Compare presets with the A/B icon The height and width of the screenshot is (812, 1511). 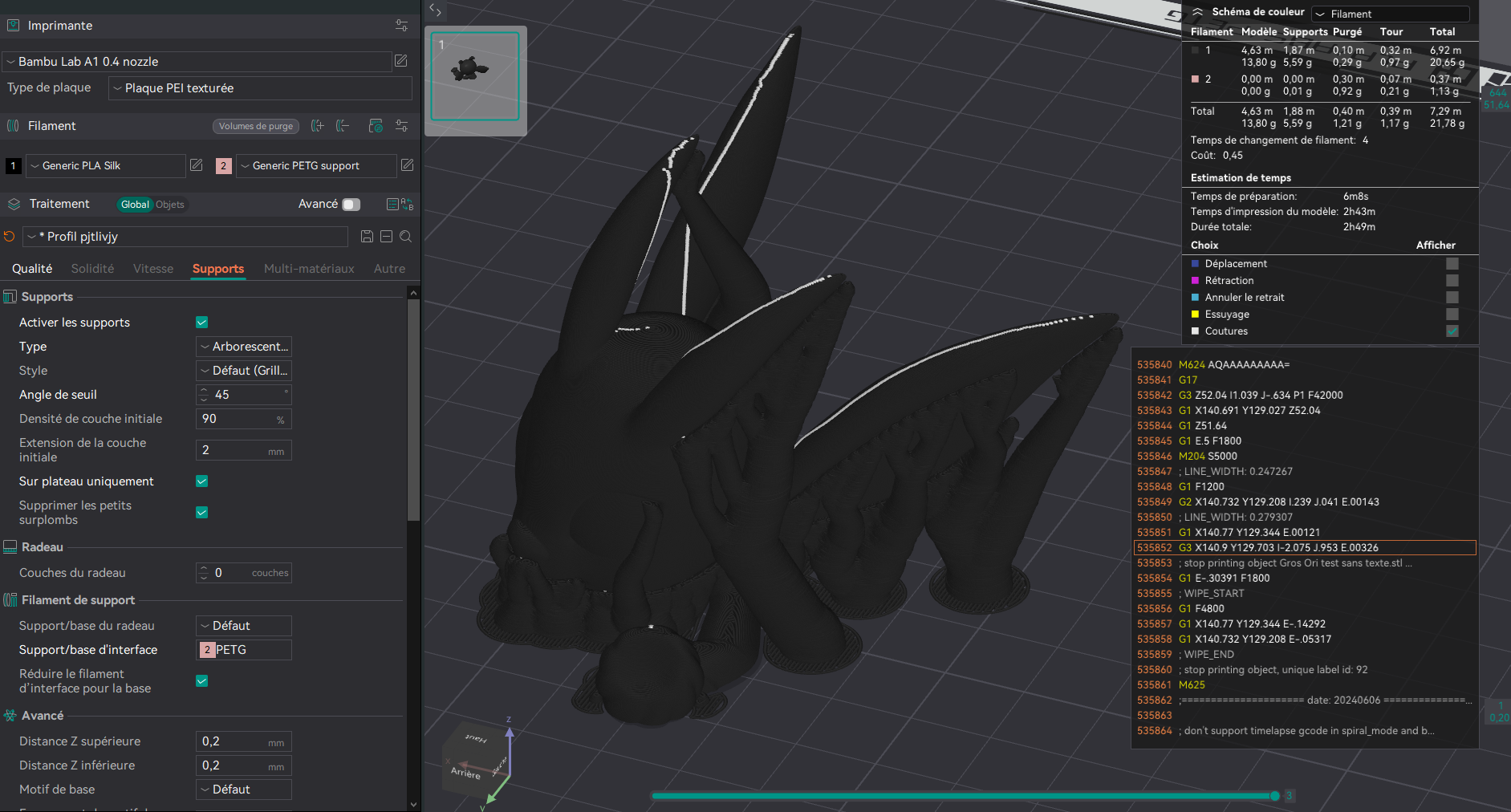407,204
